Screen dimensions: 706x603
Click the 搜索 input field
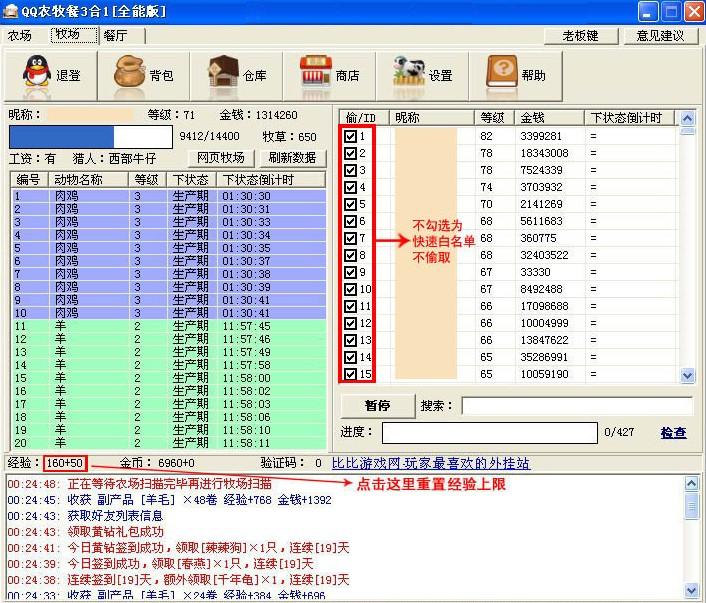pyautogui.click(x=577, y=406)
